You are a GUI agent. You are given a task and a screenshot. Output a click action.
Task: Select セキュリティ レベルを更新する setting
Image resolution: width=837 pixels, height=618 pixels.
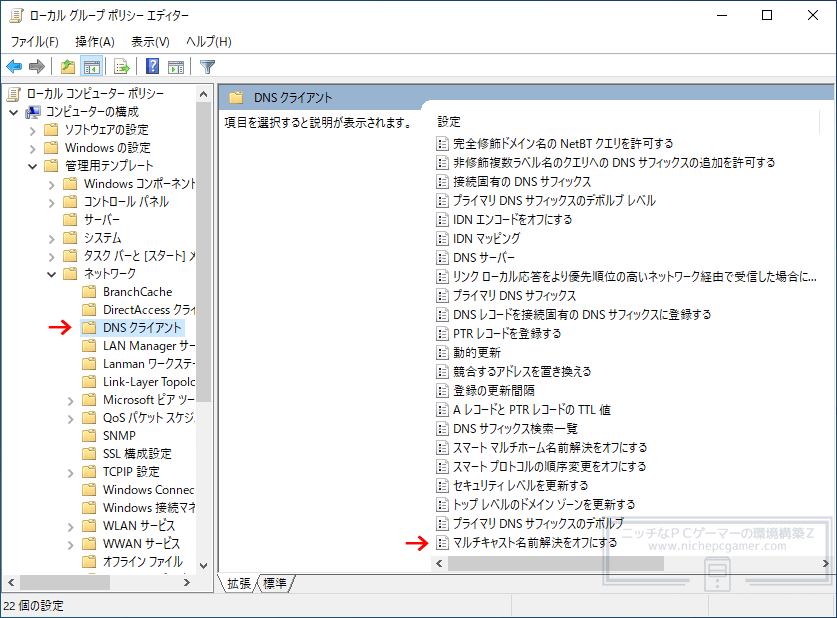(x=520, y=485)
